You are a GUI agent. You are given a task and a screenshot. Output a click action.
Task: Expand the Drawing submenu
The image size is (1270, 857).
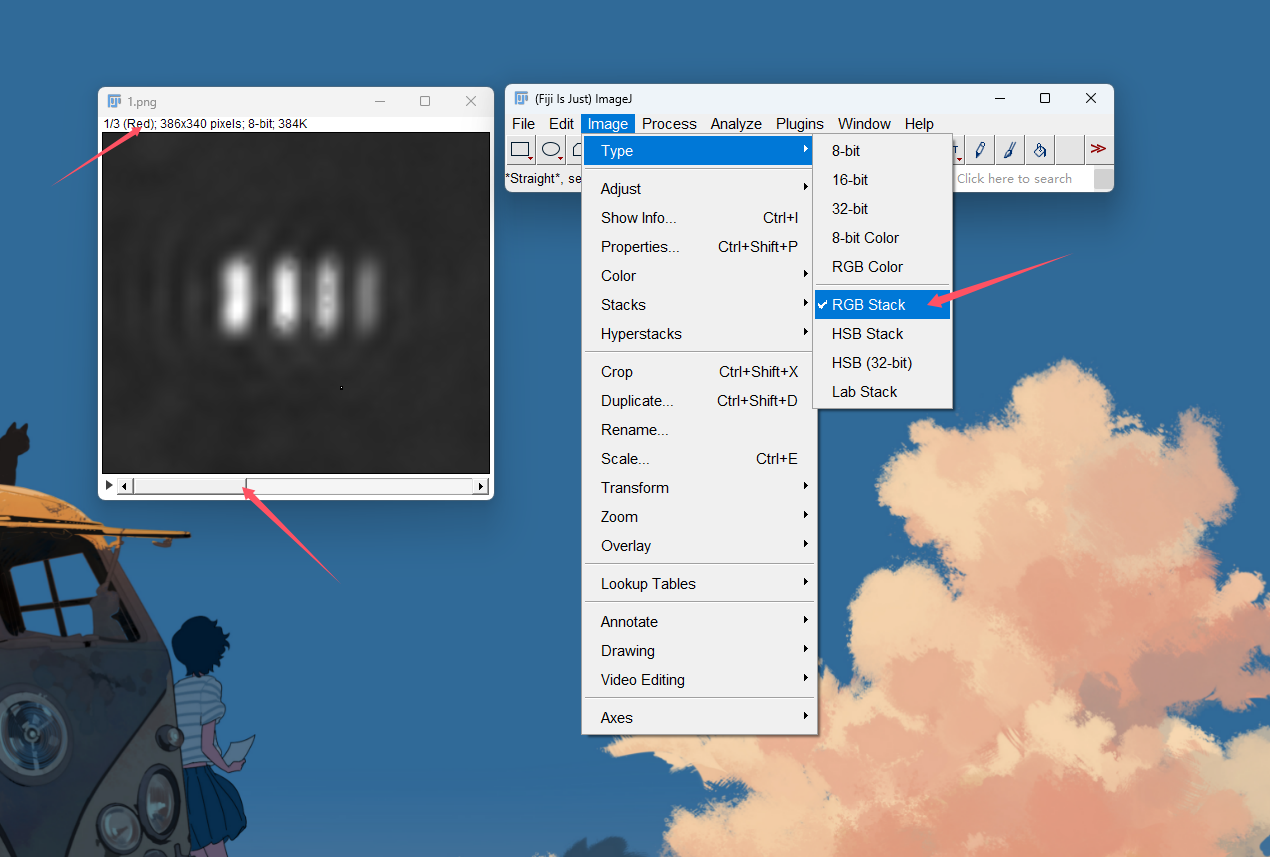[700, 651]
